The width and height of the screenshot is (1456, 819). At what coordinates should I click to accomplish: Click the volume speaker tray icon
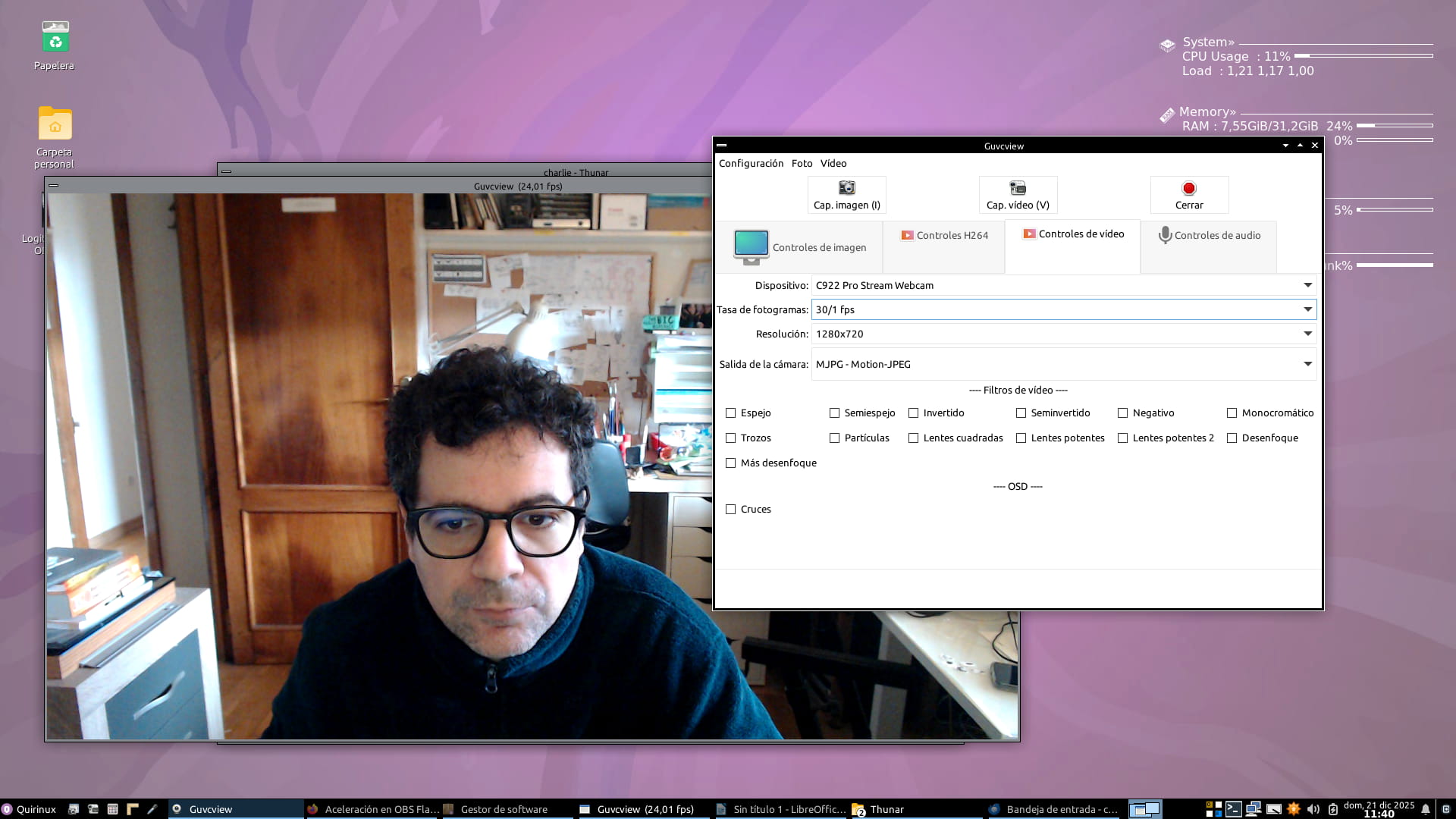1313,809
